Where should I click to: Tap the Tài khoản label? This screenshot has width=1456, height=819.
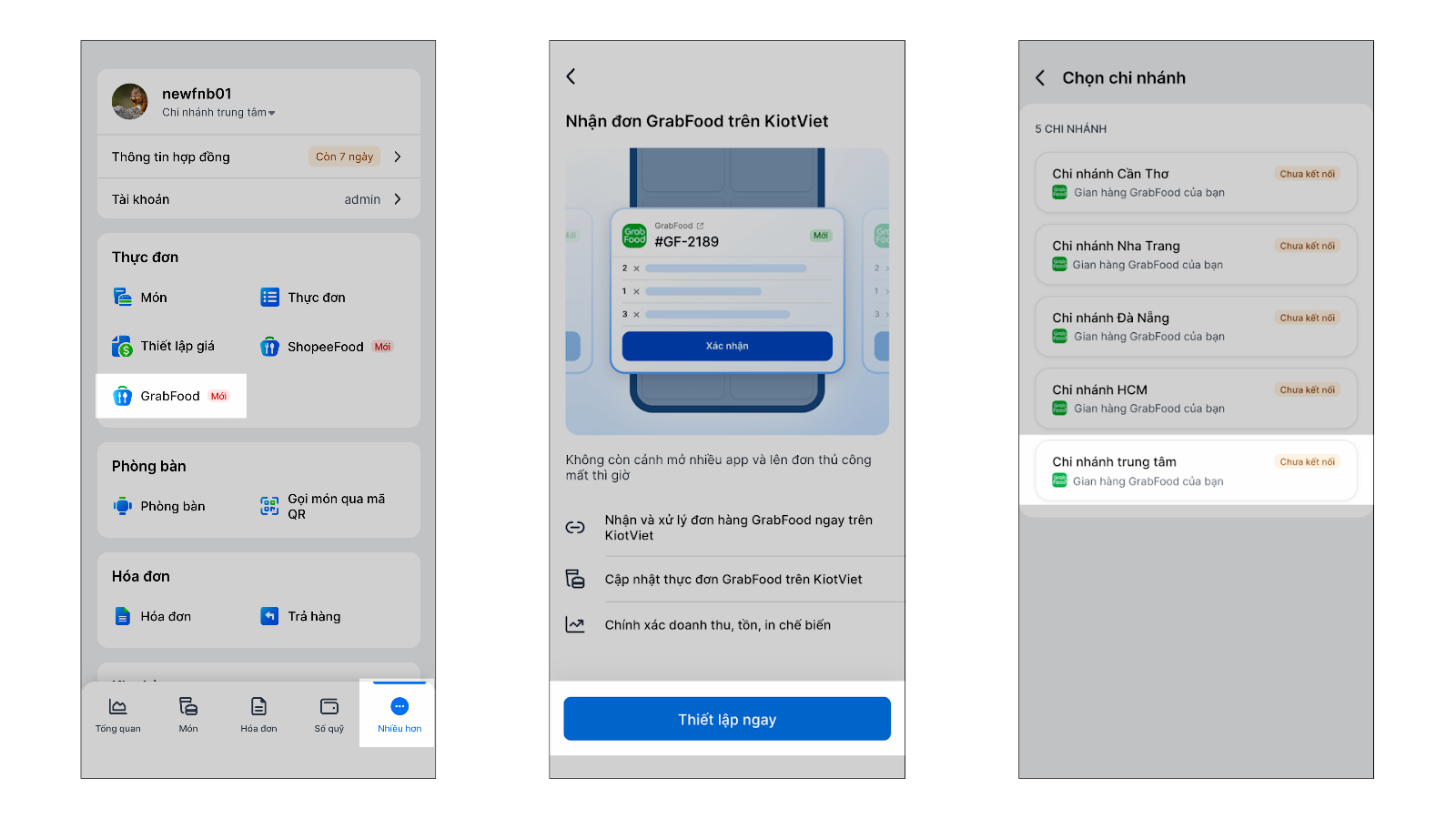pos(141,199)
